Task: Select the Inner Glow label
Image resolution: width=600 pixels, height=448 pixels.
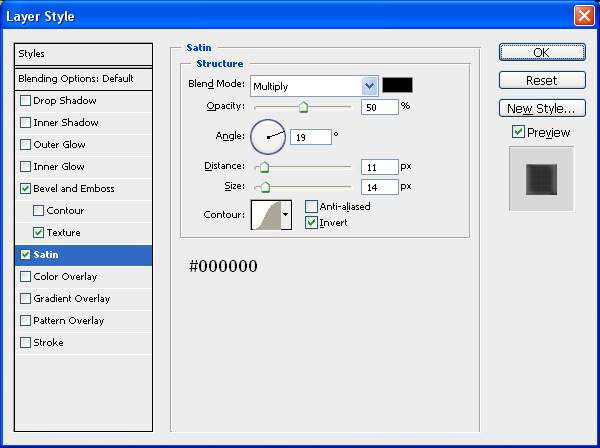Action: pos(59,166)
